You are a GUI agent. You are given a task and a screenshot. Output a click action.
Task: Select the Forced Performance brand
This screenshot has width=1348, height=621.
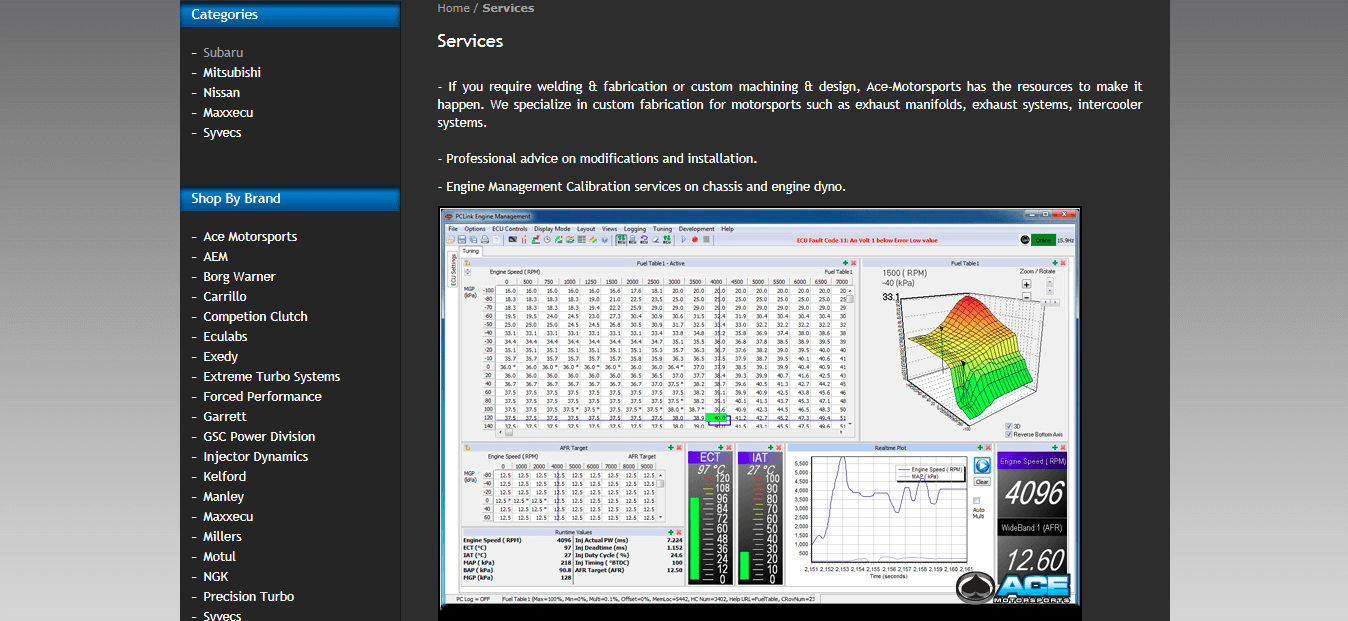click(262, 396)
